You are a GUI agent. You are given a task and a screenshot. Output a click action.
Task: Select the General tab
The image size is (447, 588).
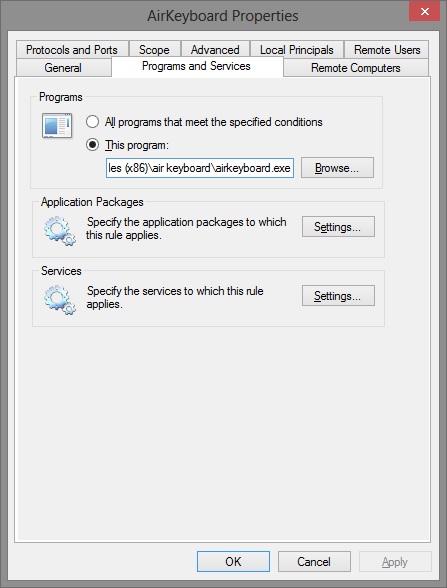[x=63, y=68]
